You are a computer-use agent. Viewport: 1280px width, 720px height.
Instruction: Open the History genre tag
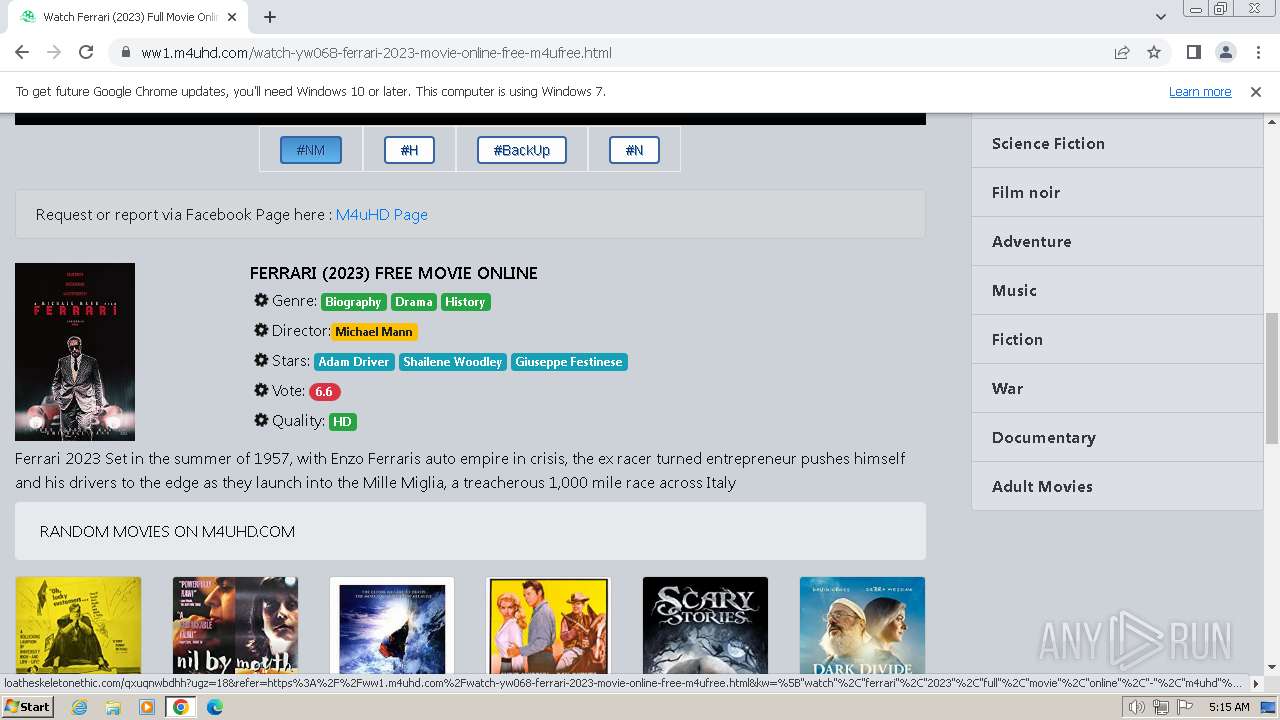coord(465,302)
